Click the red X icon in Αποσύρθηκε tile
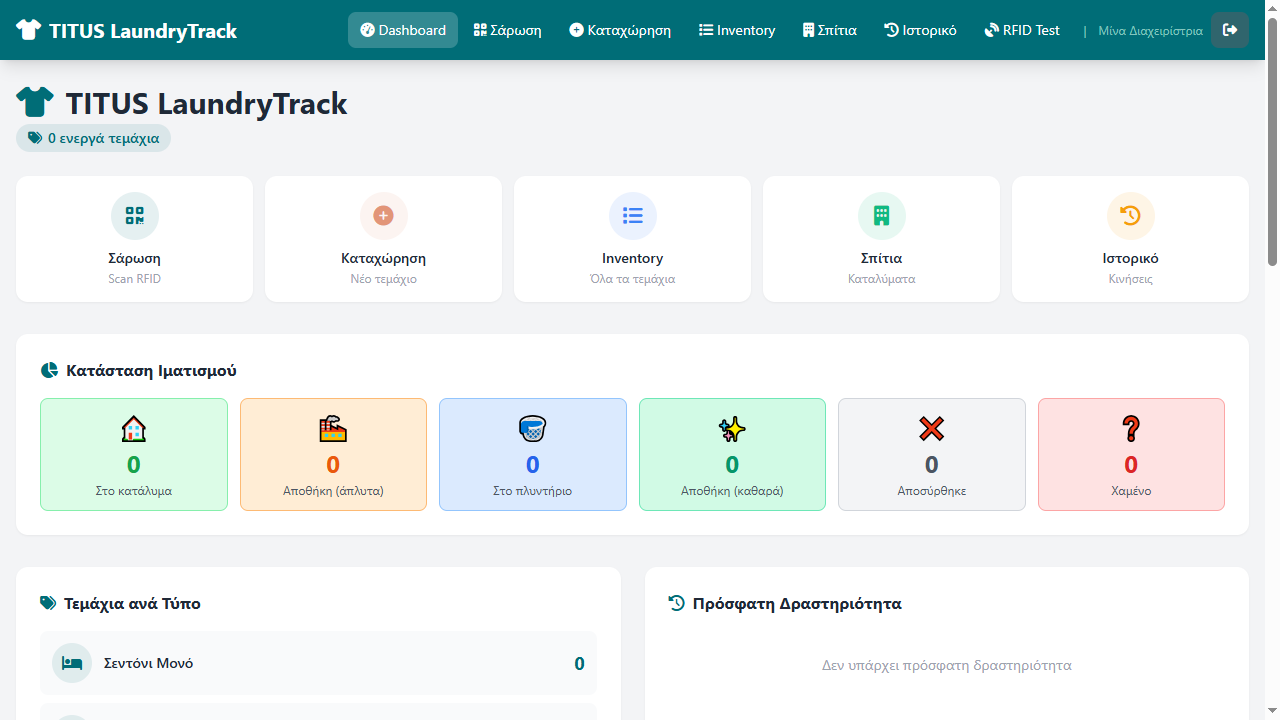The image size is (1280, 720). tap(932, 429)
